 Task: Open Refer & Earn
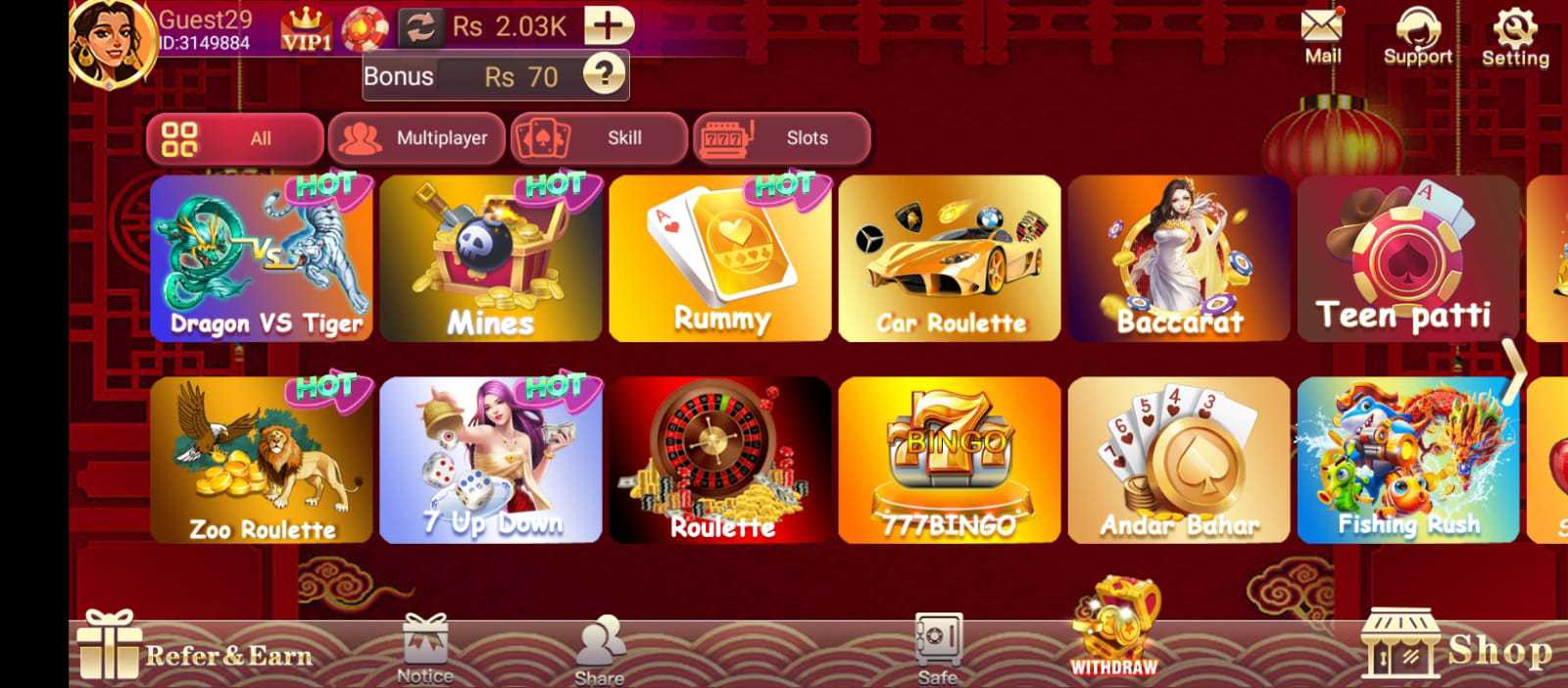[x=195, y=647]
